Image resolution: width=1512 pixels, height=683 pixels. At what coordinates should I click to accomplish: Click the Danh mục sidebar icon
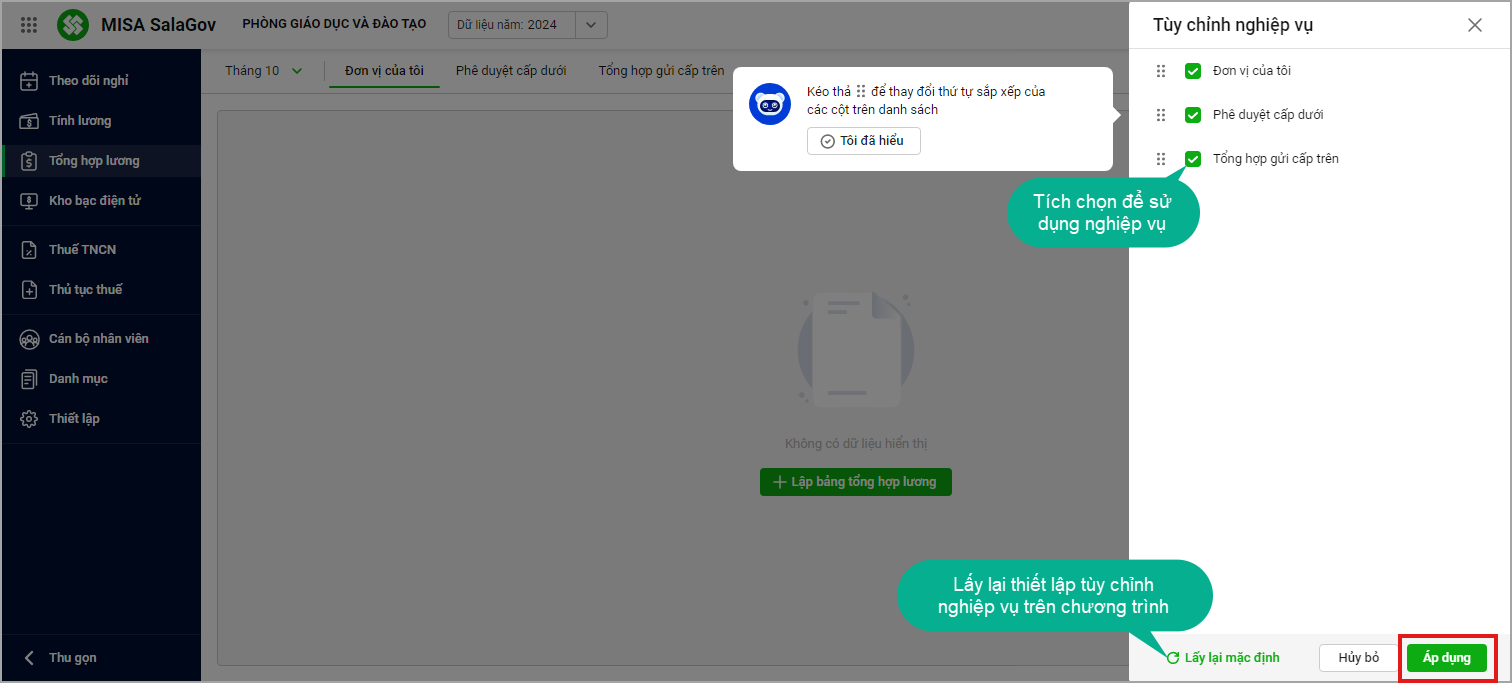pos(29,379)
